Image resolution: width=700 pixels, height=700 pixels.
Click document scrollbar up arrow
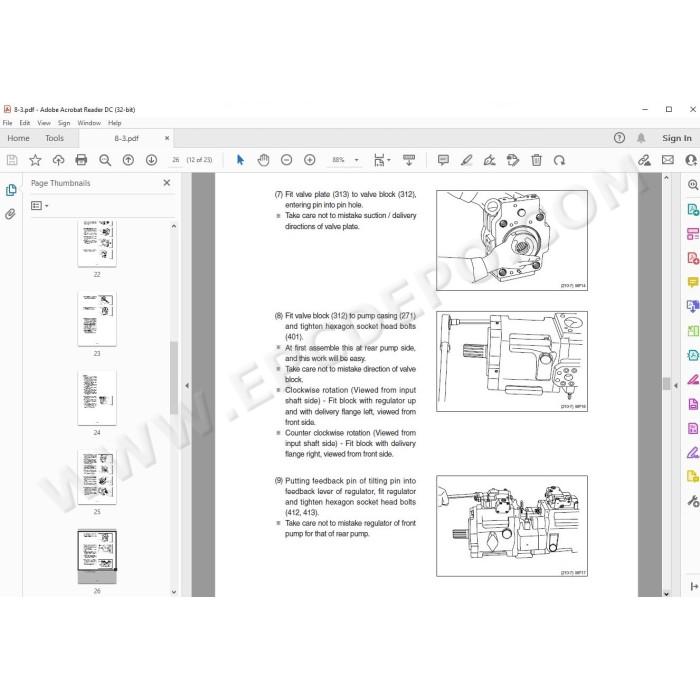tap(666, 178)
